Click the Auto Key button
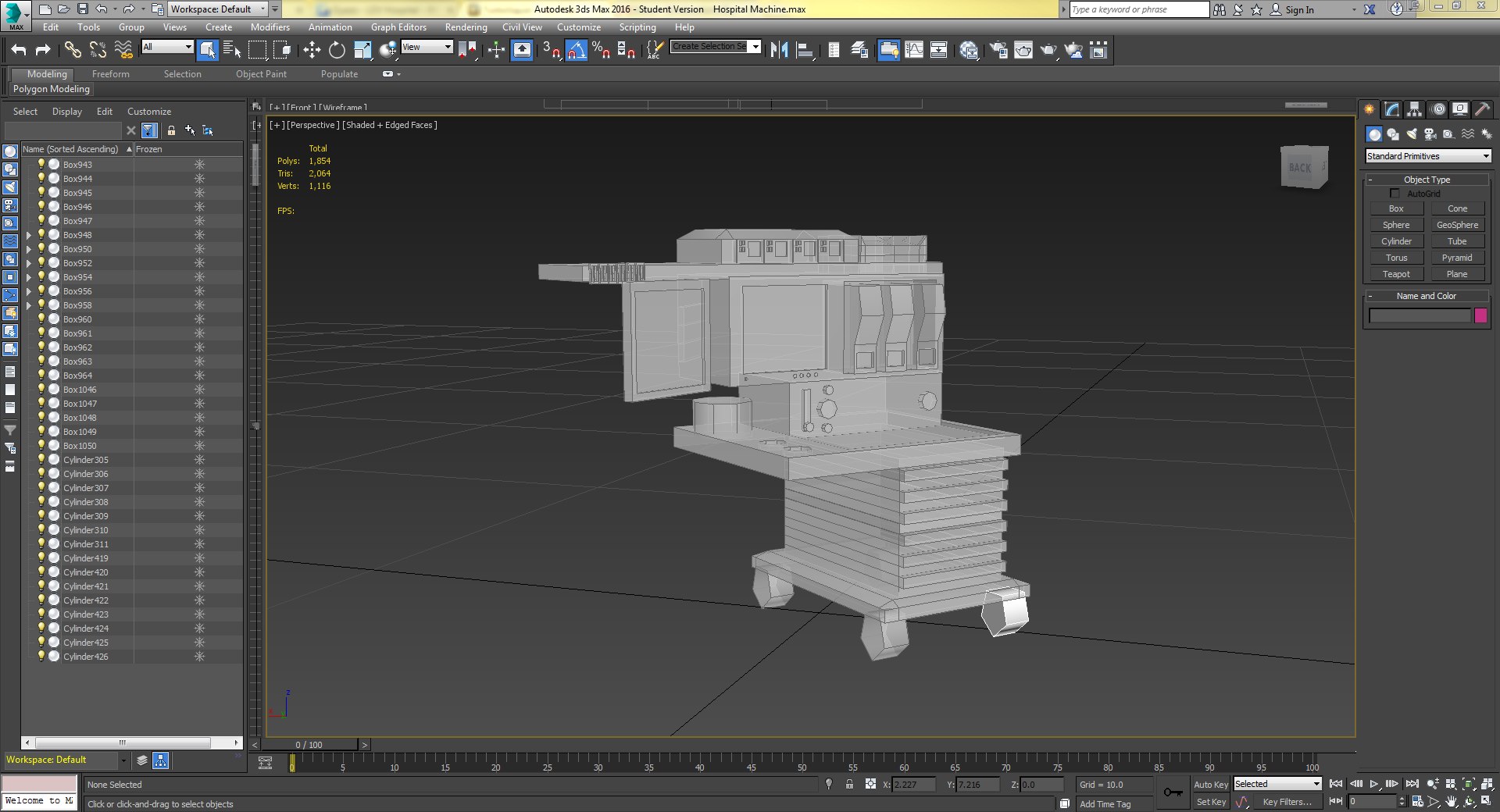 [x=1210, y=785]
